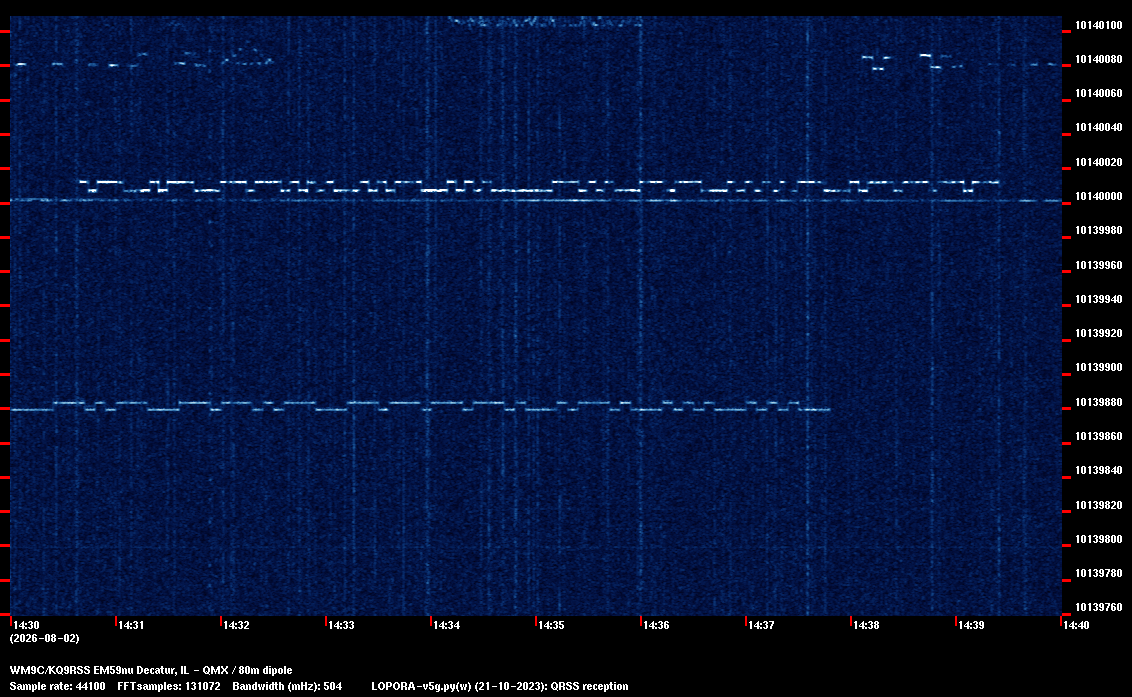The width and height of the screenshot is (1132, 697).
Task: Click the 10139780 frequency label
Action: point(1099,573)
